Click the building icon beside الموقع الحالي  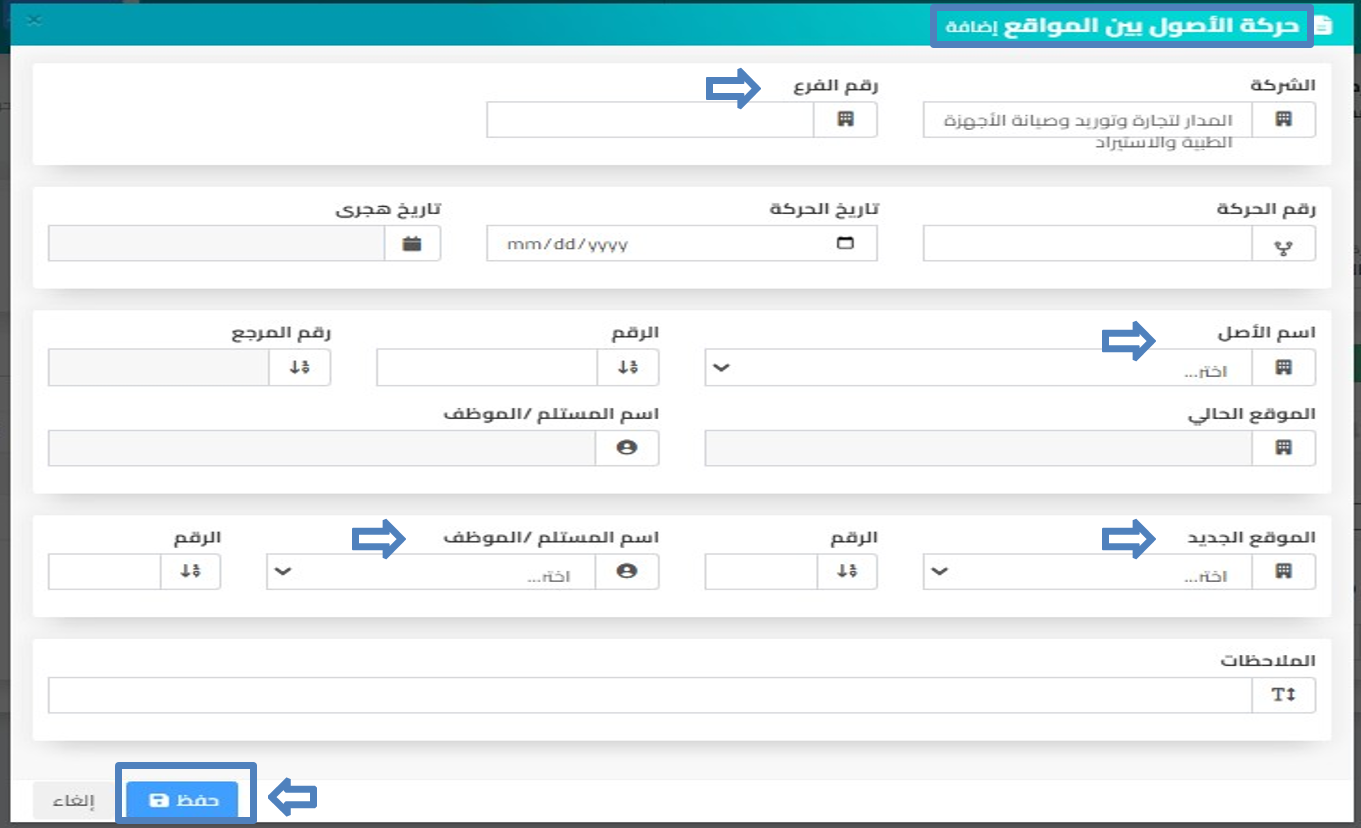tap(1284, 448)
